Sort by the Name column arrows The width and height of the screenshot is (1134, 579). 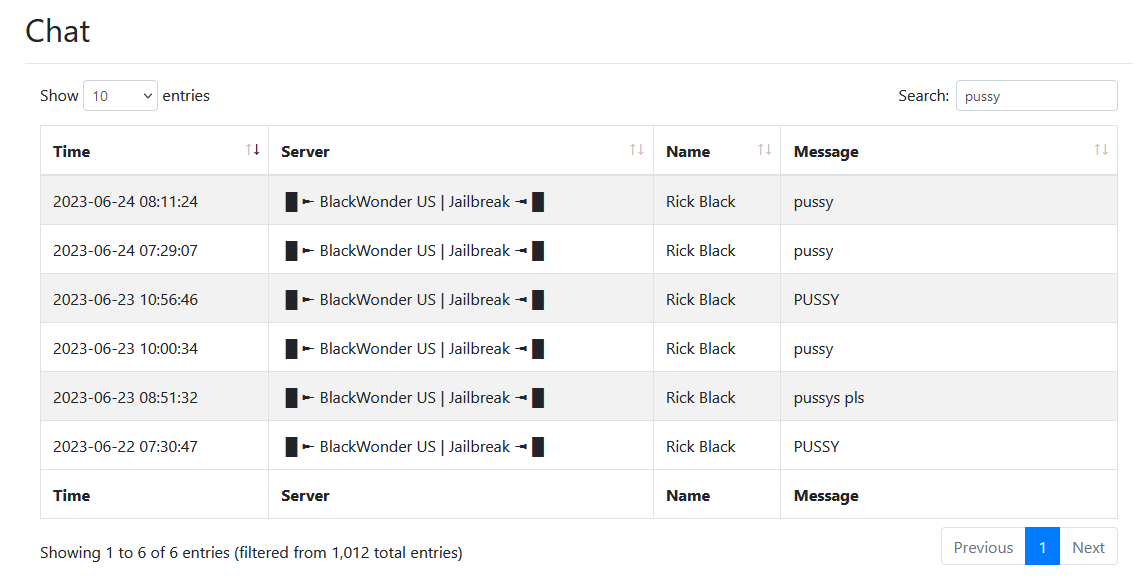point(764,150)
